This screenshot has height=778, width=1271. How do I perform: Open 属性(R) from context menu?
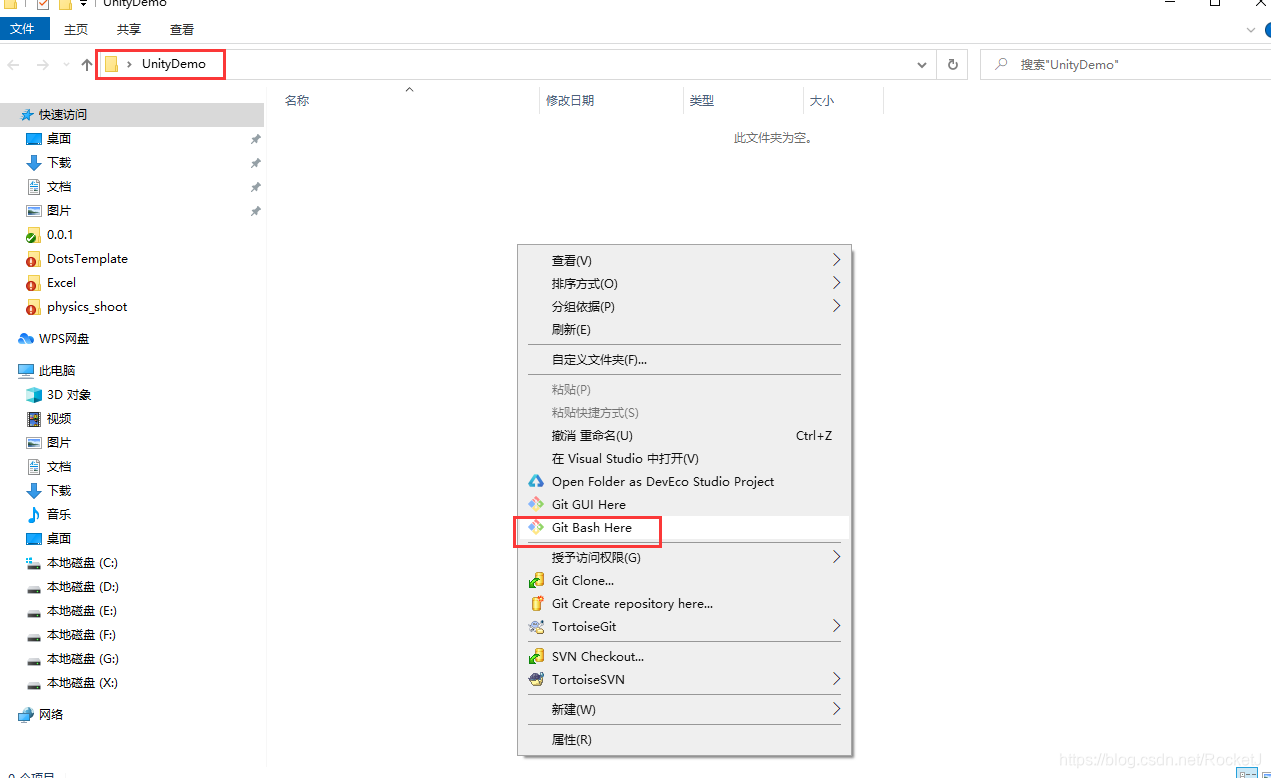(572, 739)
